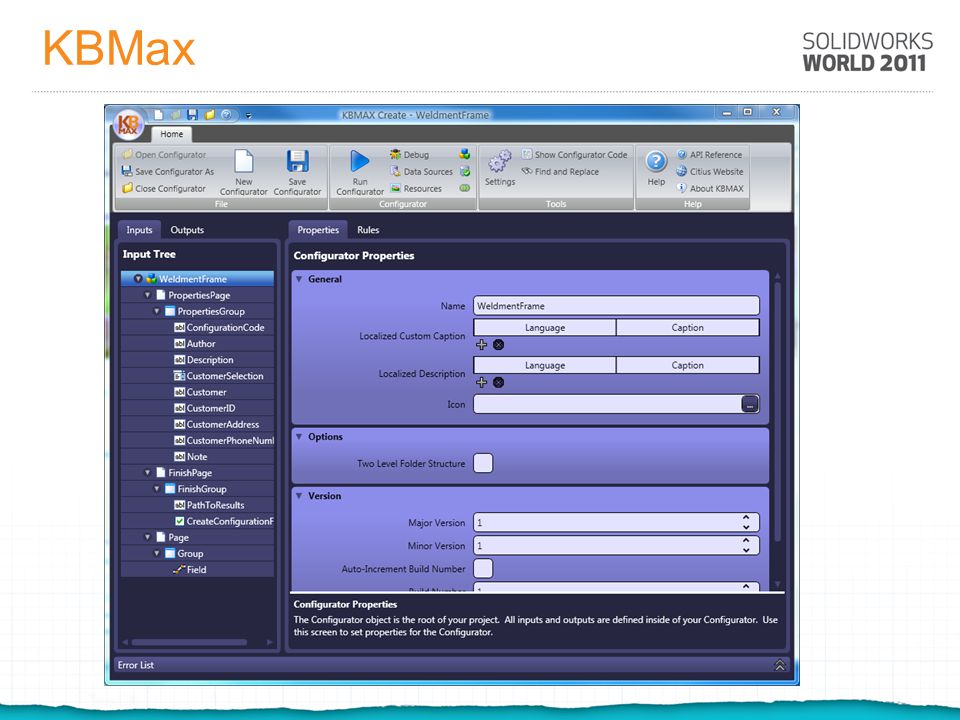The image size is (960, 720).
Task: Click the green icon next to Data Sources
Action: pos(465,171)
